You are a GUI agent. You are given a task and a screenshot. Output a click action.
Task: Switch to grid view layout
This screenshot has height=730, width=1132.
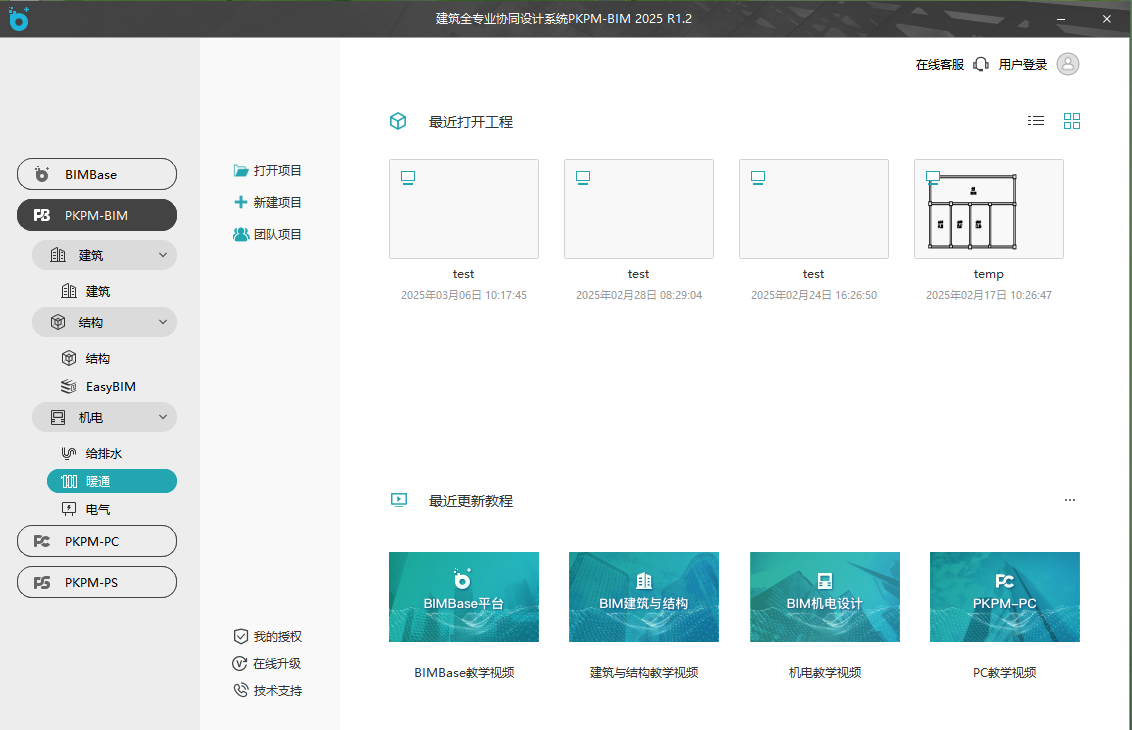1072,121
